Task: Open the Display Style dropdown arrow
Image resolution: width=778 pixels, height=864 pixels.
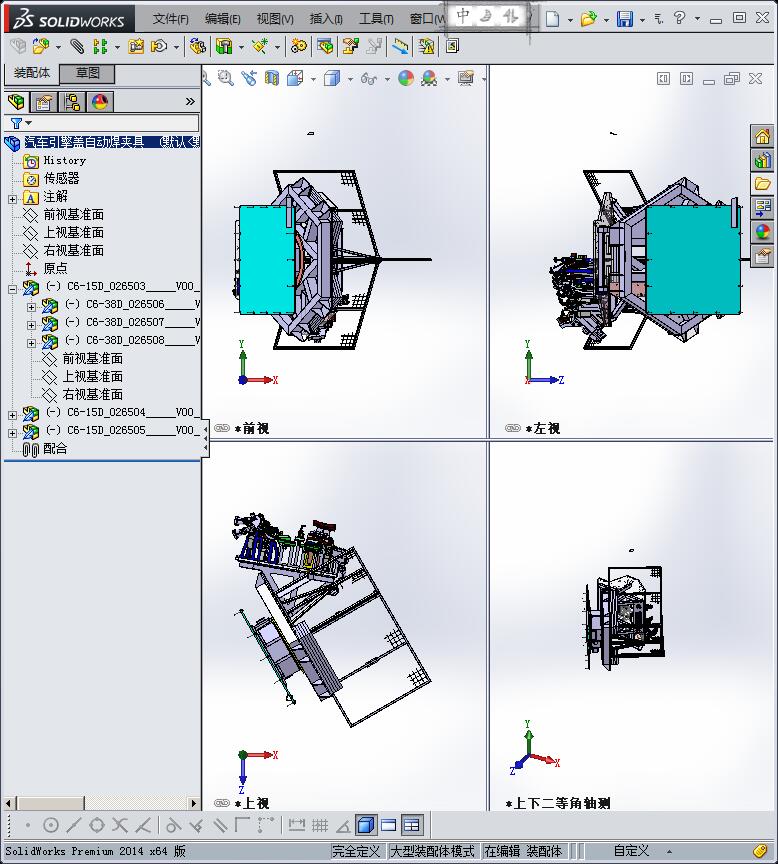Action: coord(350,79)
